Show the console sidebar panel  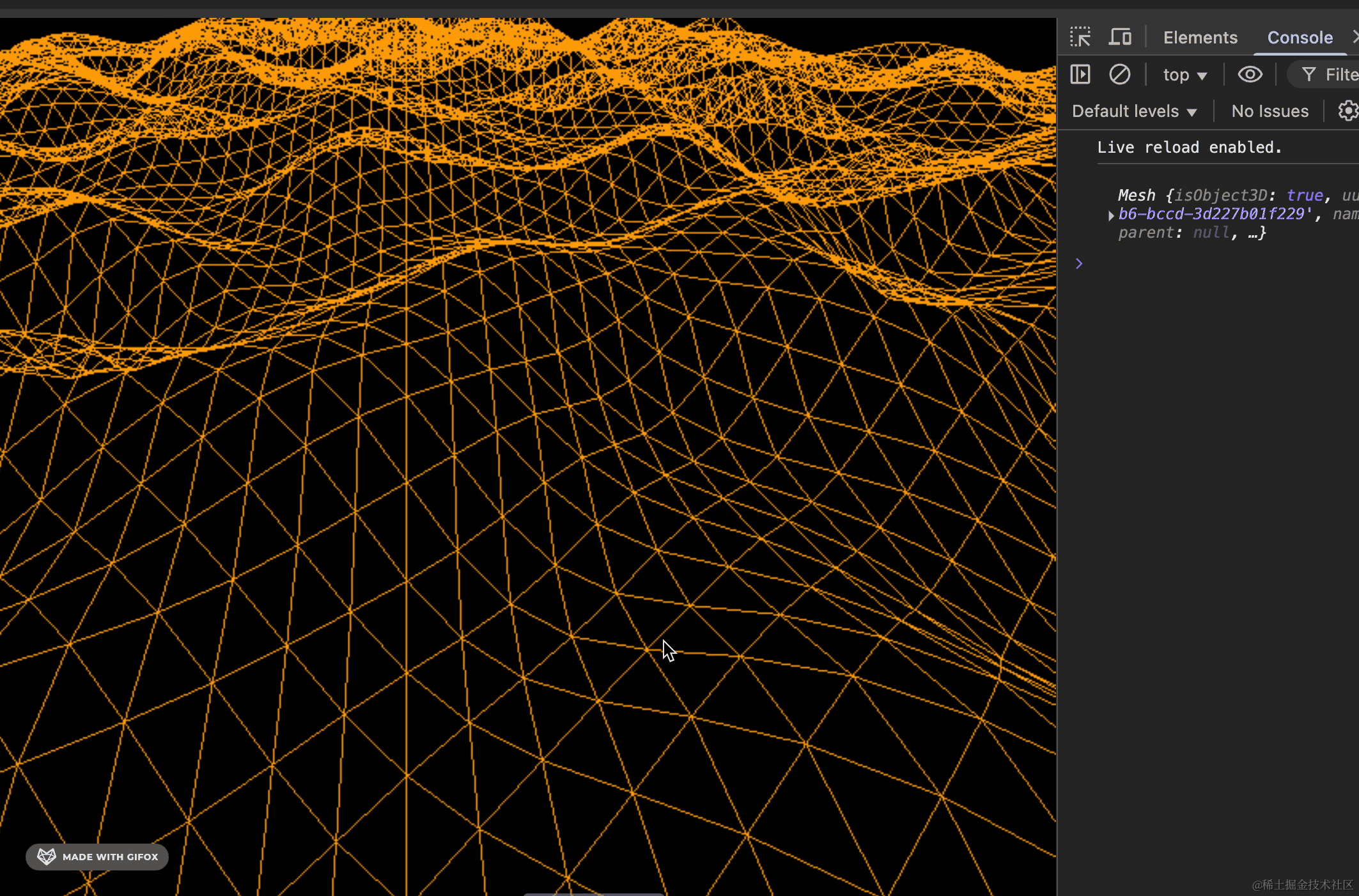[x=1080, y=75]
